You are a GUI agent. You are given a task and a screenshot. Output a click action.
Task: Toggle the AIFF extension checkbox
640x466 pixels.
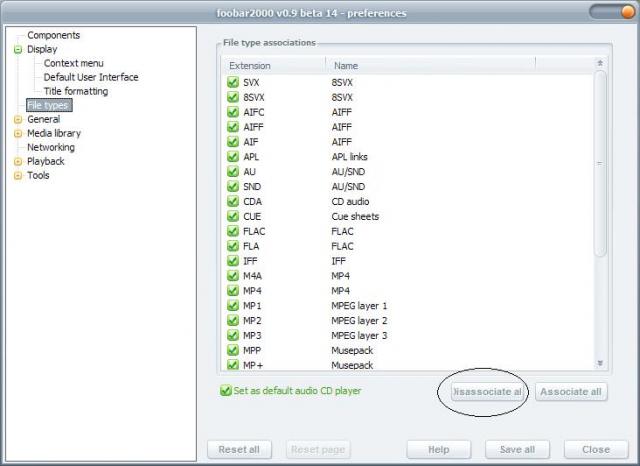[x=233, y=126]
